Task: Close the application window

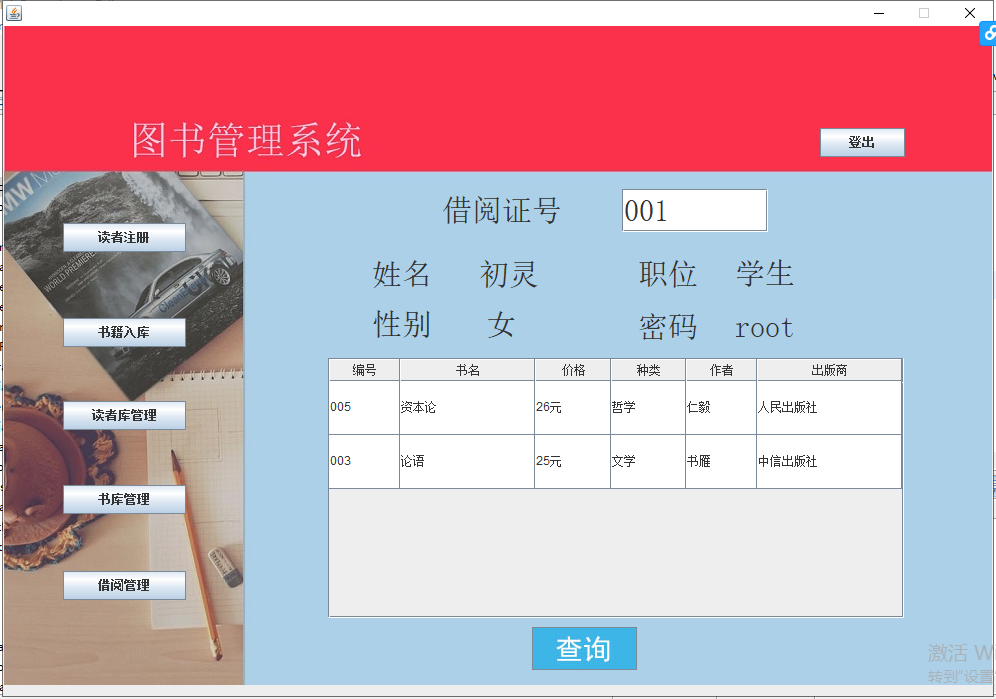Action: pyautogui.click(x=970, y=13)
